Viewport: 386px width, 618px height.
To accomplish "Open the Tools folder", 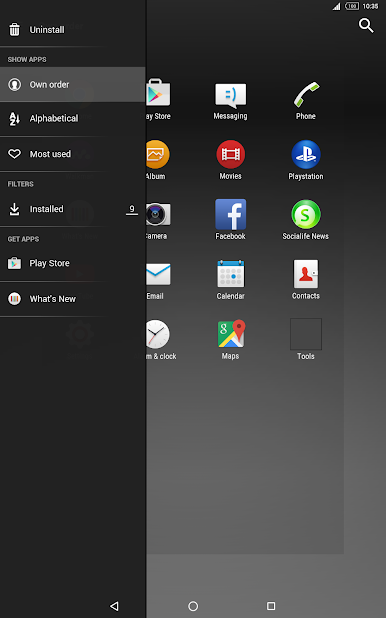I will click(306, 340).
